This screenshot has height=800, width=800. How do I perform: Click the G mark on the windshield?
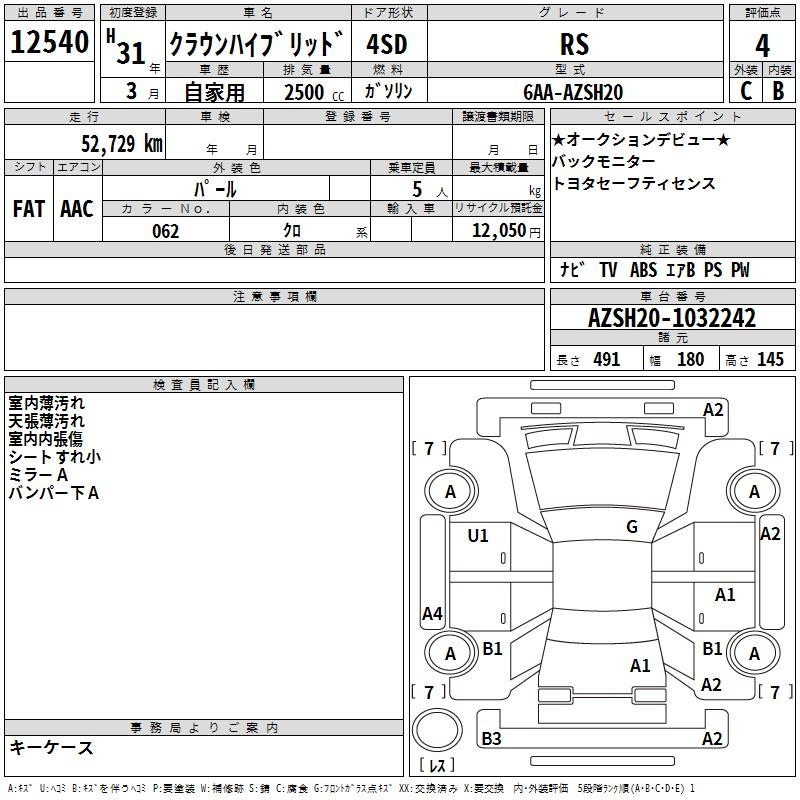tap(632, 527)
